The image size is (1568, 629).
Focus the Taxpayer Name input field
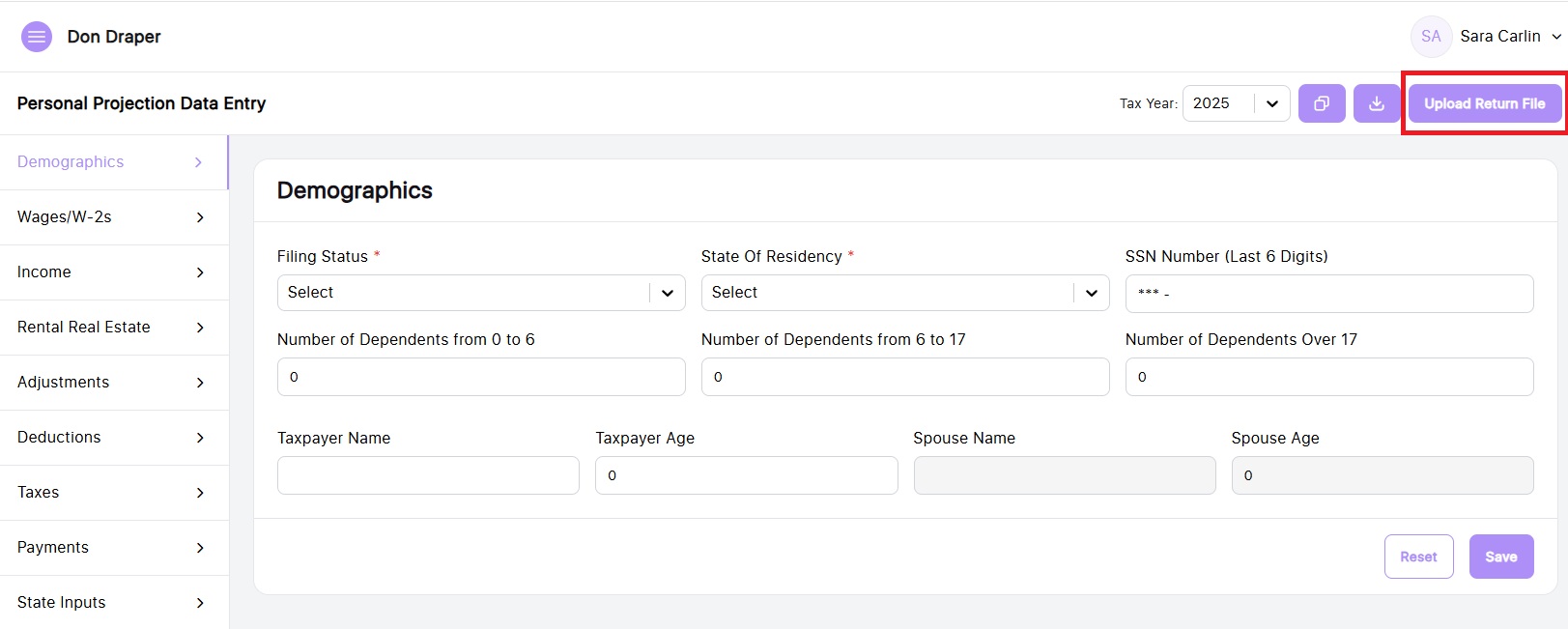[x=428, y=475]
